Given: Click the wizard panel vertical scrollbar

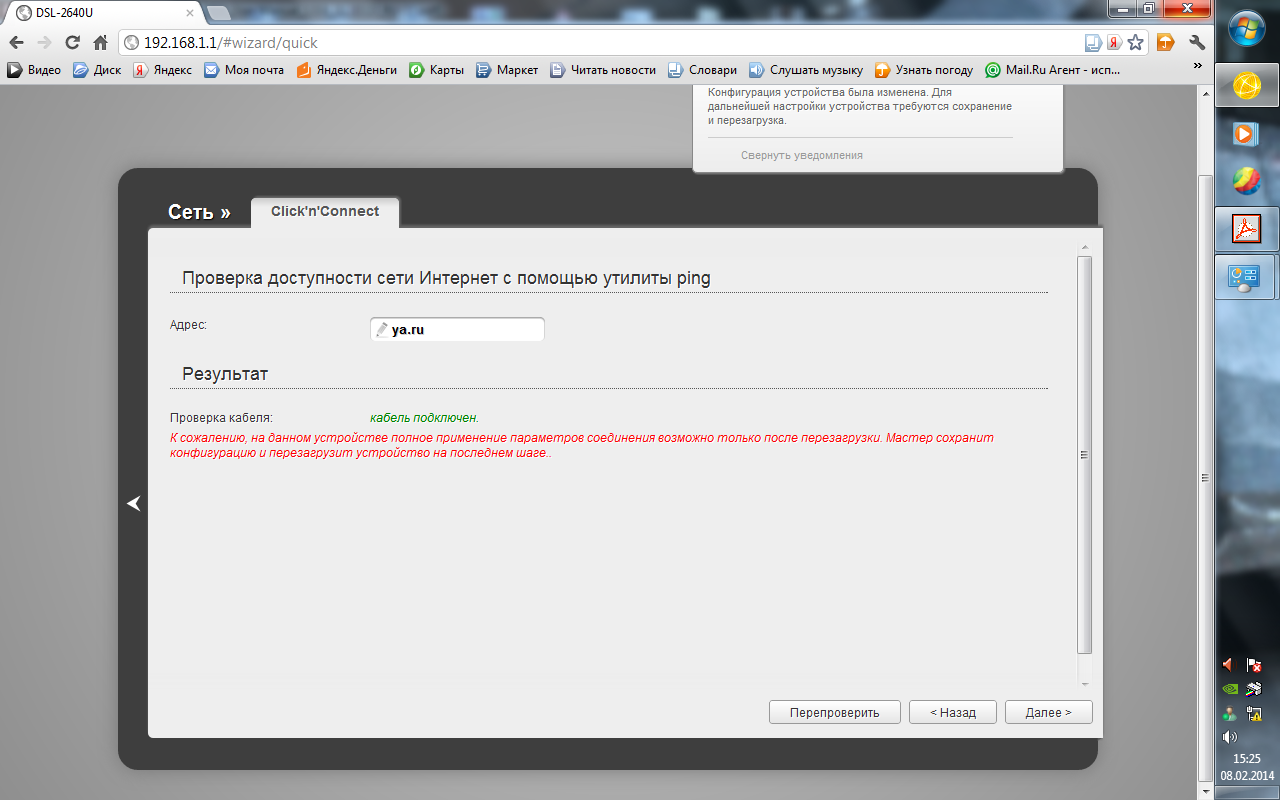Looking at the screenshot, I should click(x=1084, y=455).
